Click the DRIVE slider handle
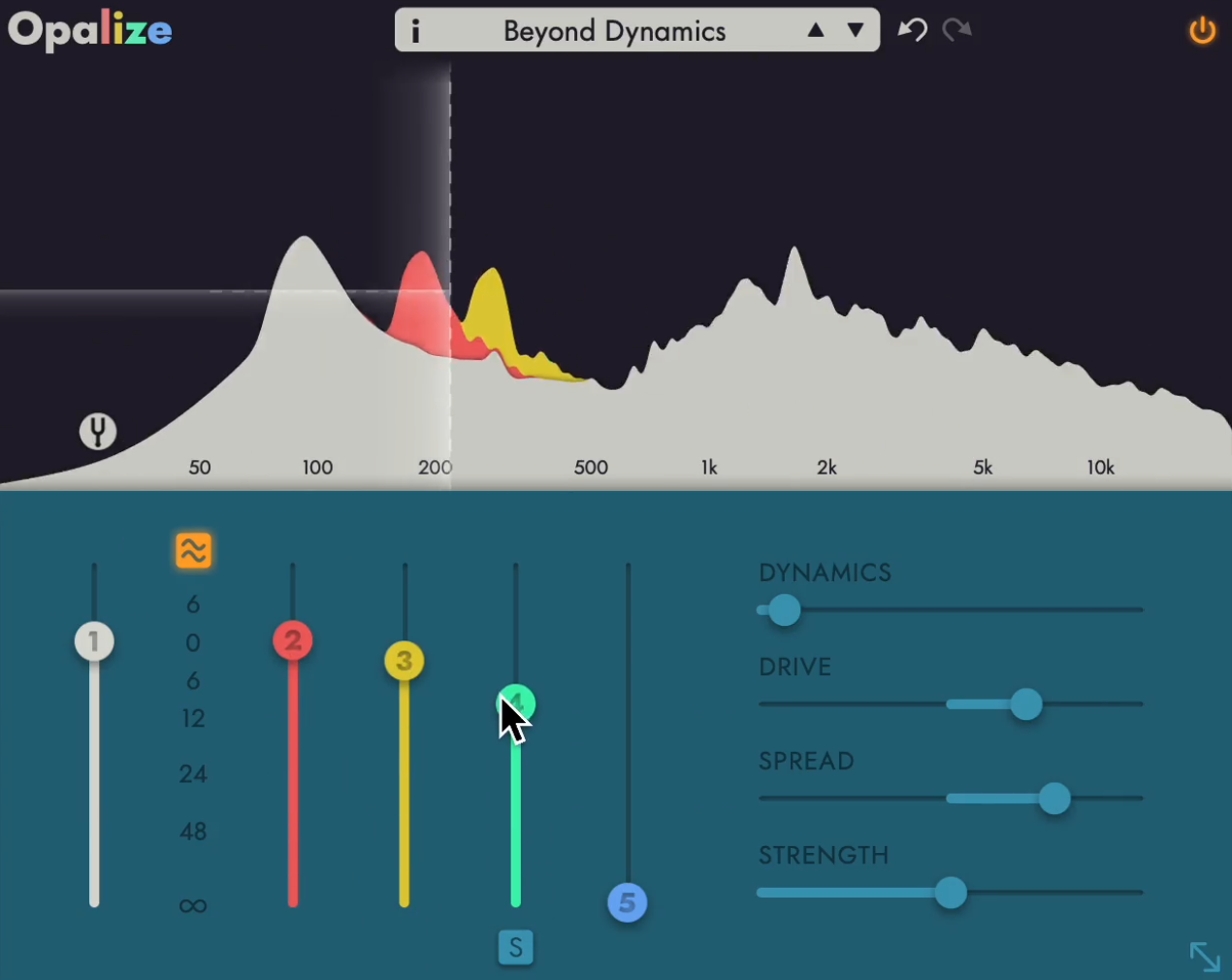 point(1025,703)
